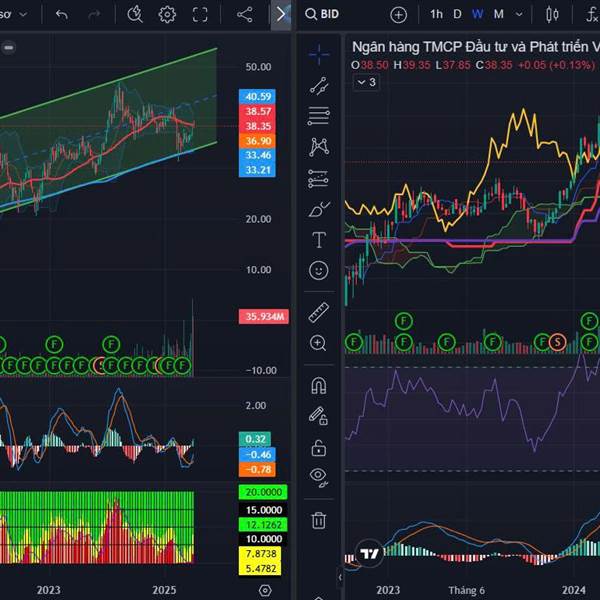Open the dropdown chevron beside 'sơ'
The height and width of the screenshot is (600, 600).
pos(23,15)
